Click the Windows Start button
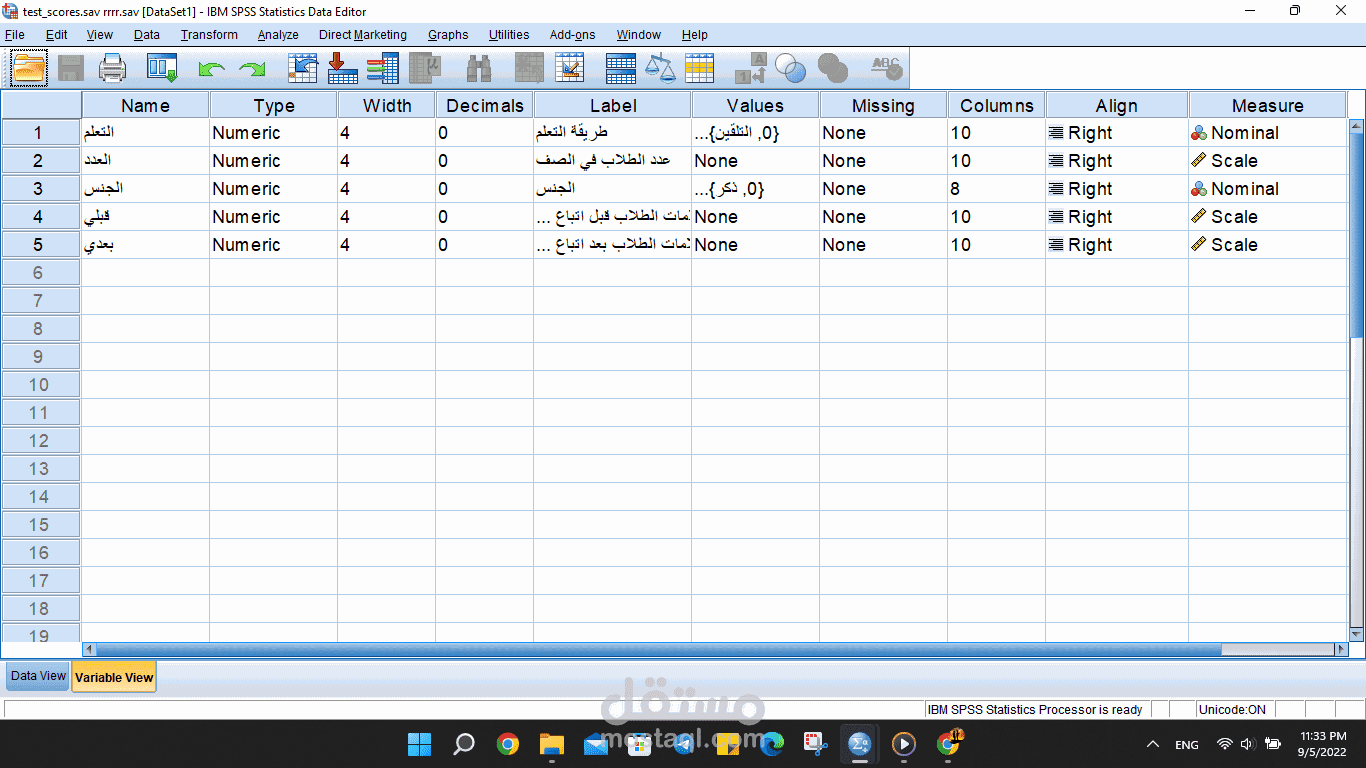 [x=420, y=744]
